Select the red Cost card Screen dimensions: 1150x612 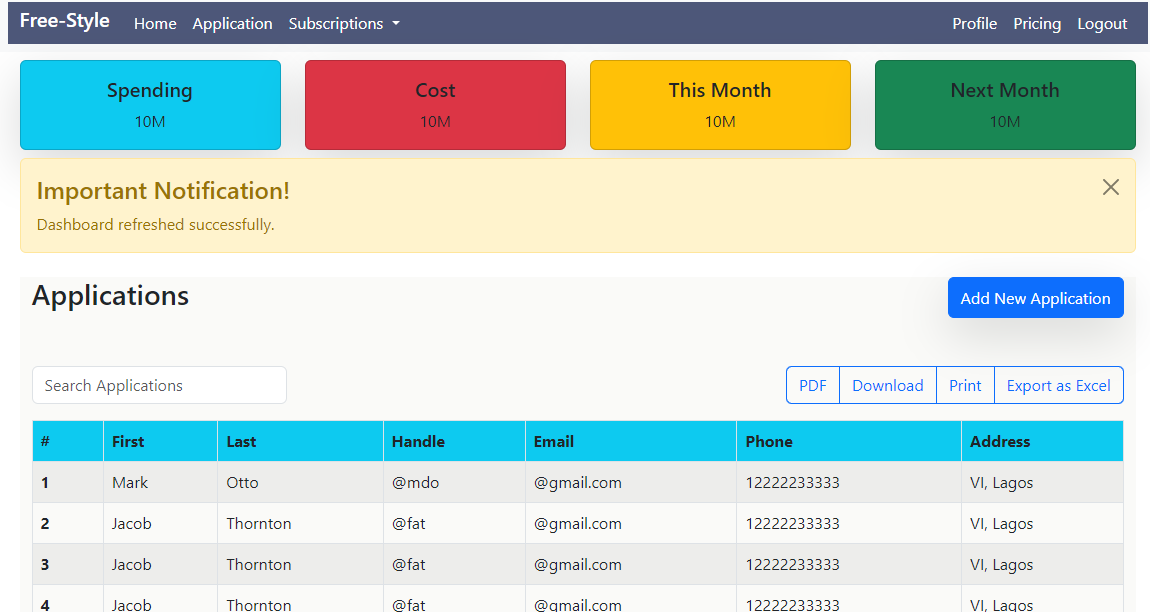435,105
